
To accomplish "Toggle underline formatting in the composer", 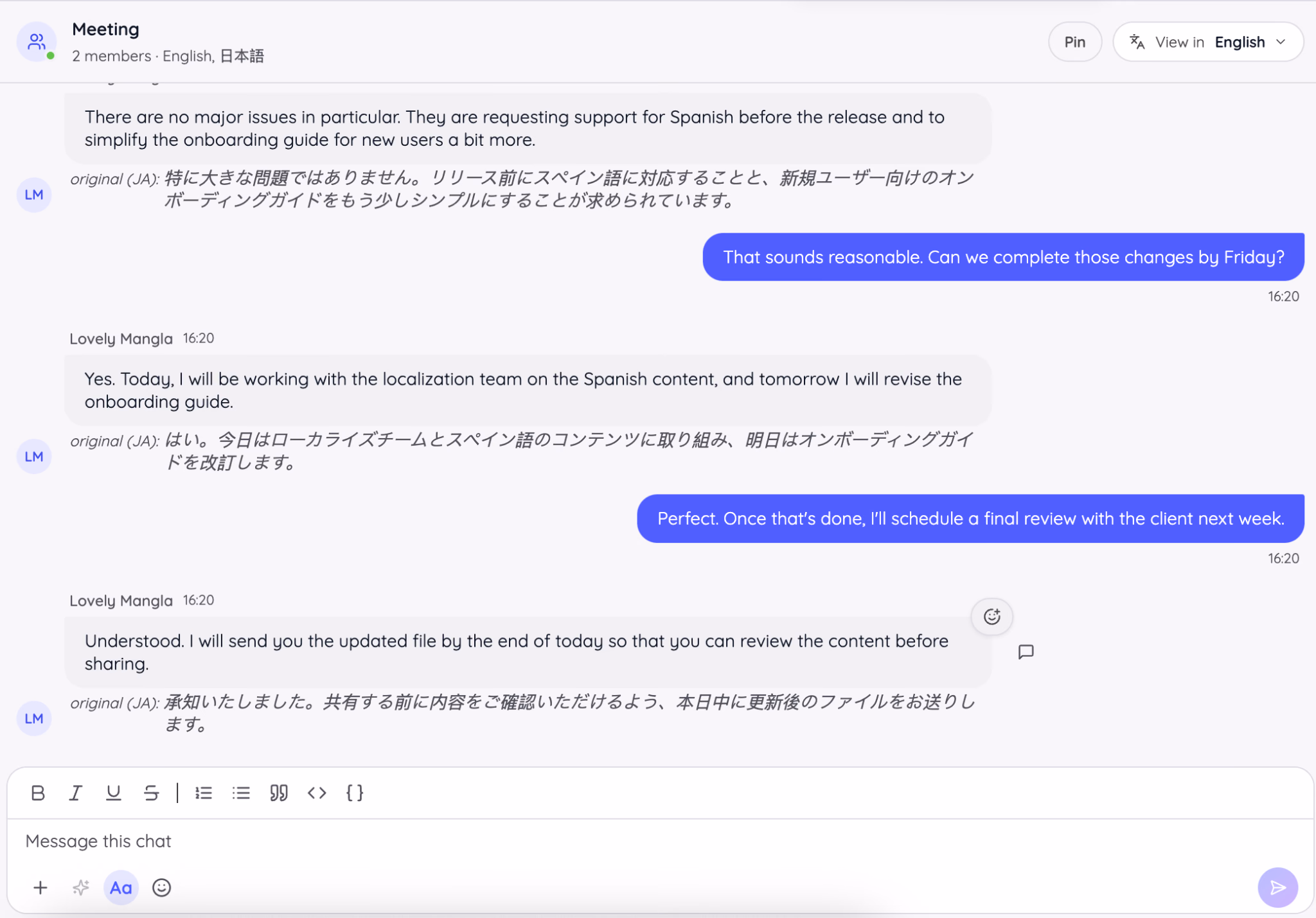I will [114, 793].
